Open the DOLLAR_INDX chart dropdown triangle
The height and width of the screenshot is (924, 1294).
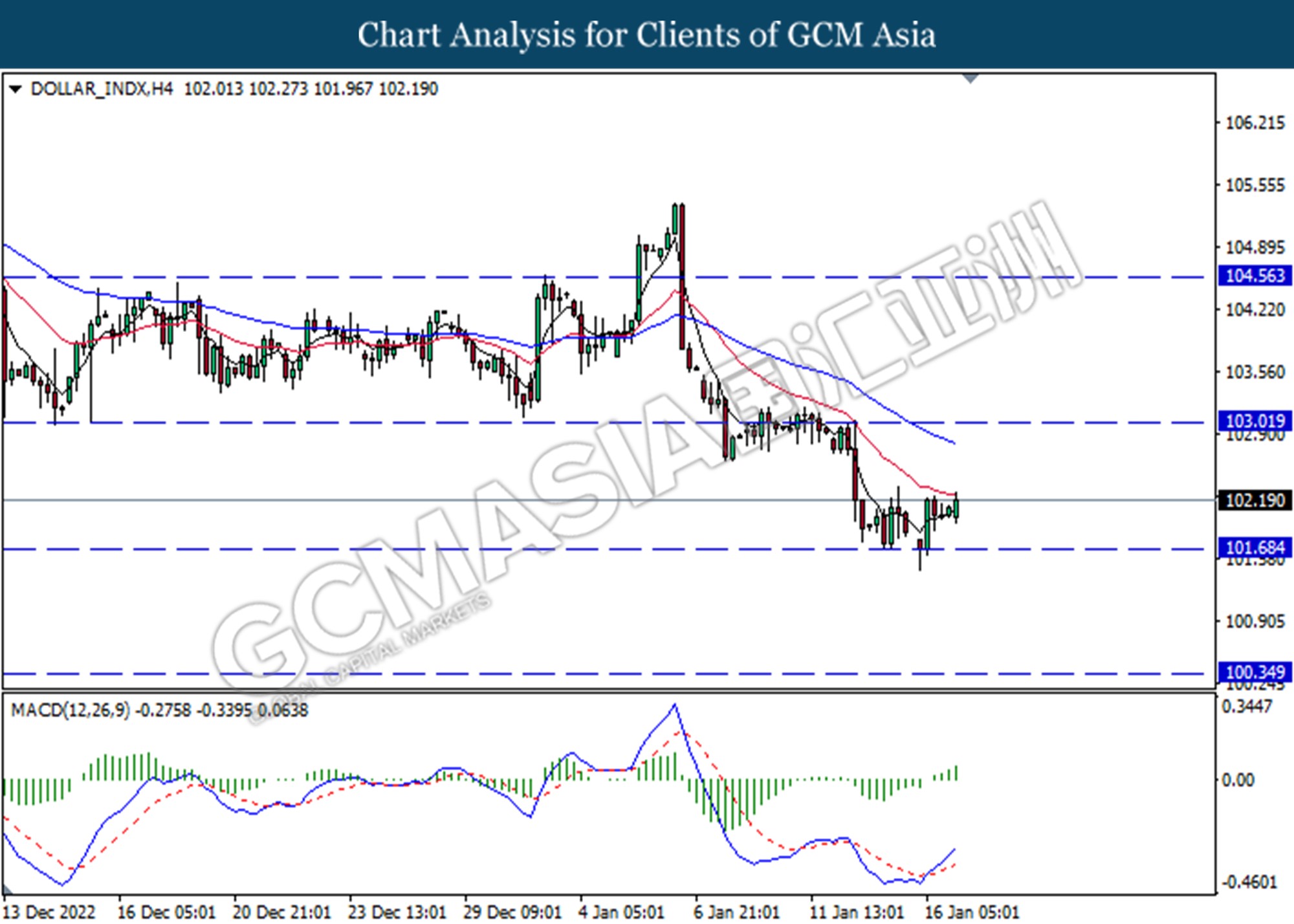tap(15, 89)
